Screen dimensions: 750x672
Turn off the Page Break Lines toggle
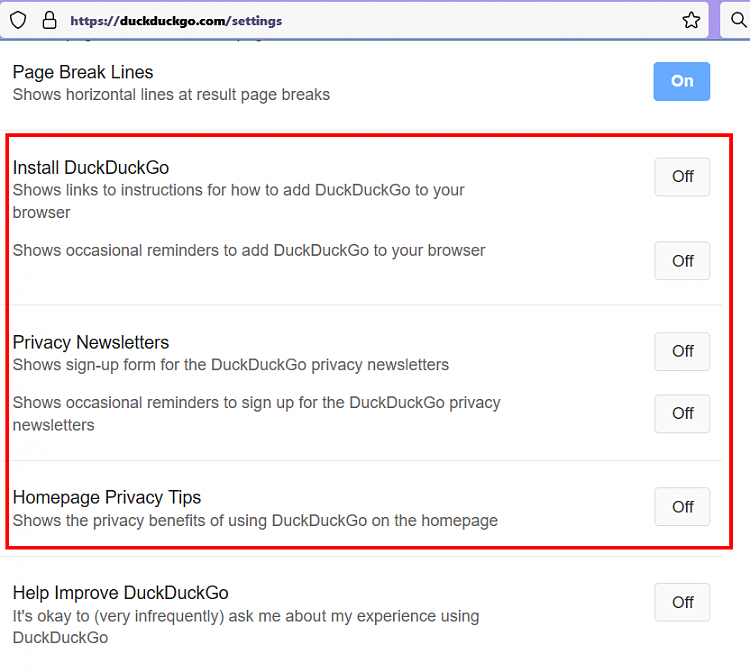681,81
